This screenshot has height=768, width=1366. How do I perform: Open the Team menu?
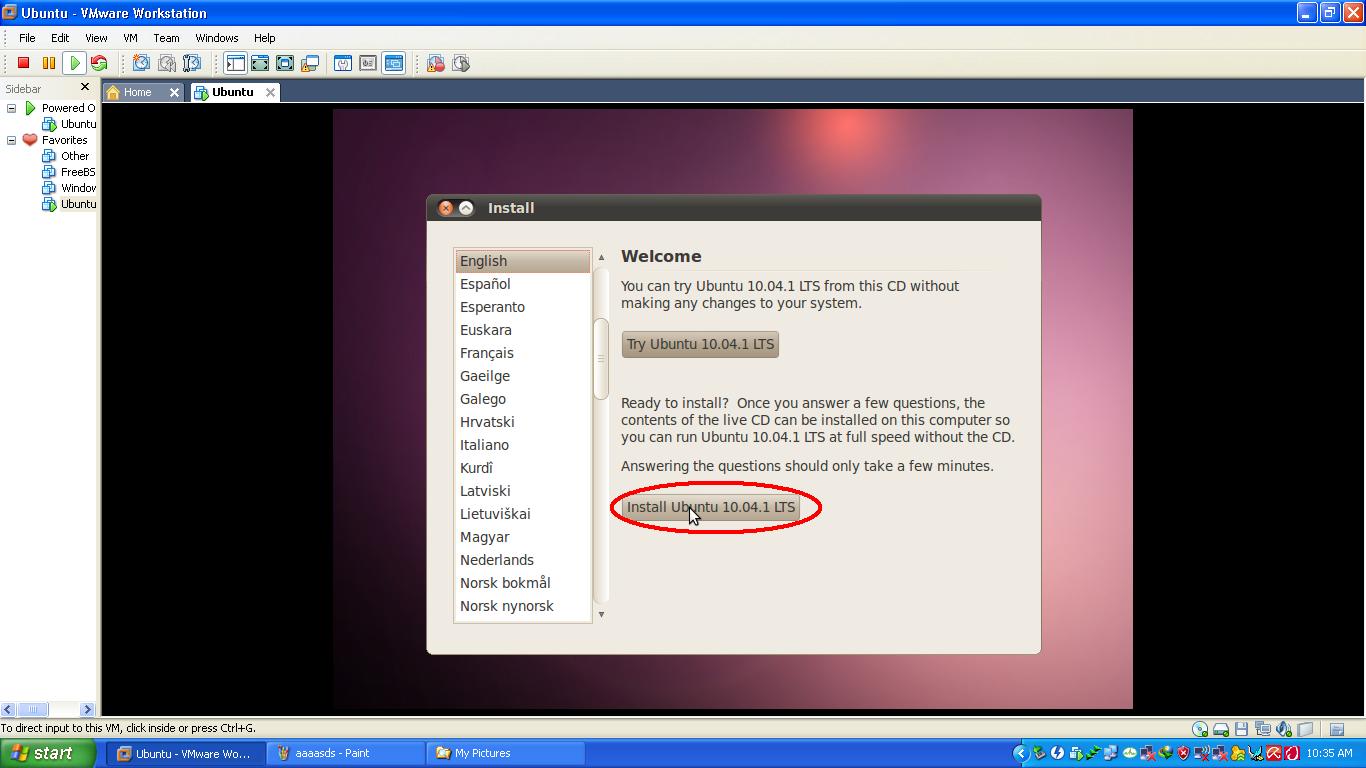(166, 38)
